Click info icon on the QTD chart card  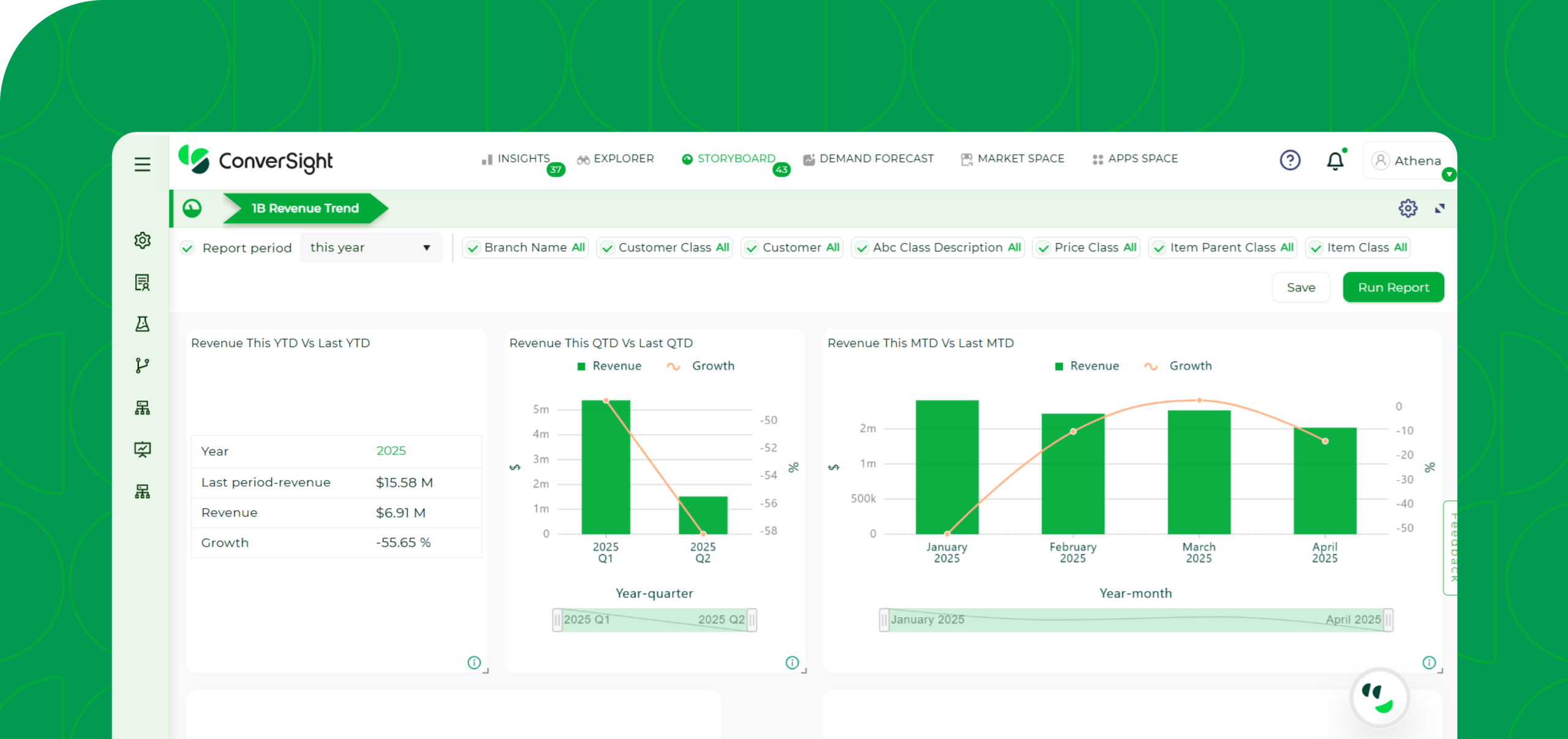pyautogui.click(x=792, y=662)
